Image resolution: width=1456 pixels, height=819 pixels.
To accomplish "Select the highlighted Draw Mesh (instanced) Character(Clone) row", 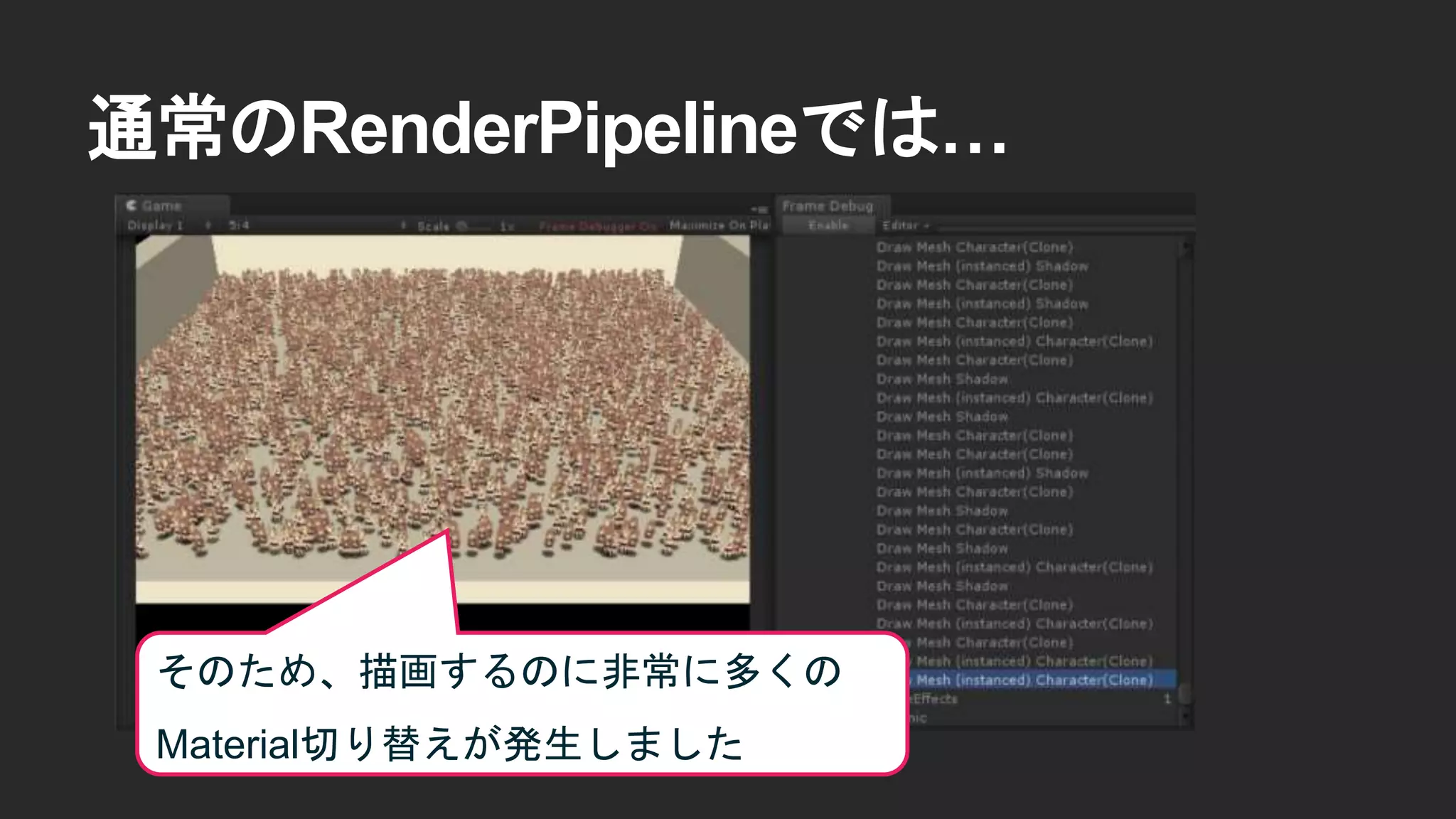I will pos(1042,680).
